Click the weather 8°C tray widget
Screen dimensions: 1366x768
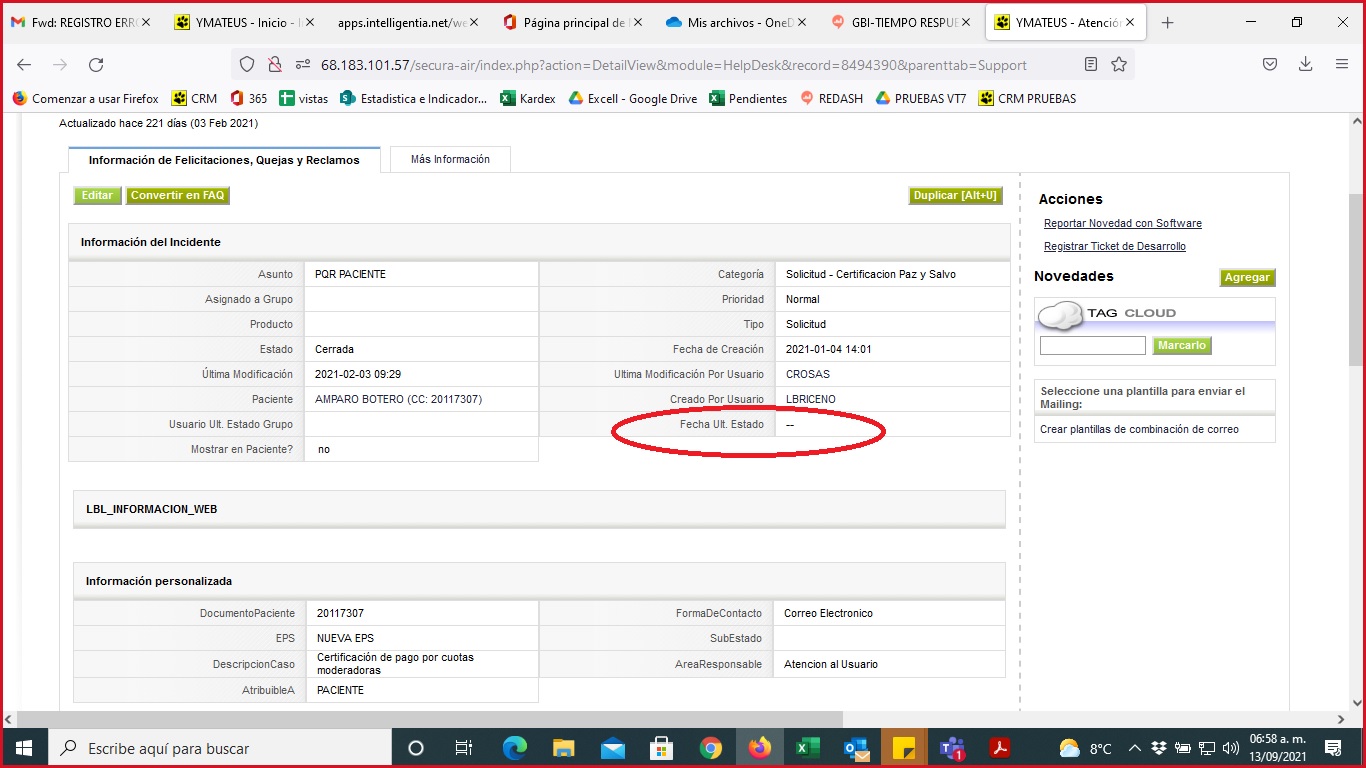coord(1085,748)
